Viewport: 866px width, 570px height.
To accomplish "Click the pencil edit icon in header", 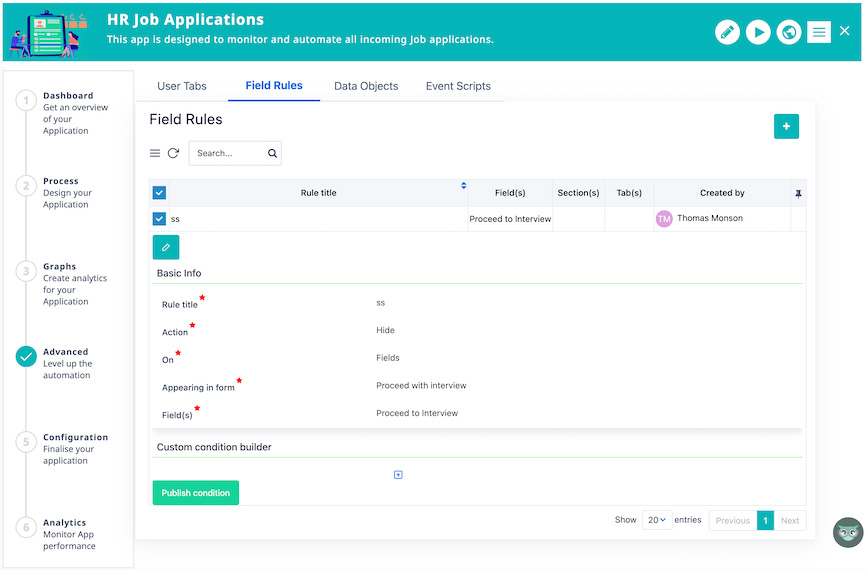I will [727, 32].
